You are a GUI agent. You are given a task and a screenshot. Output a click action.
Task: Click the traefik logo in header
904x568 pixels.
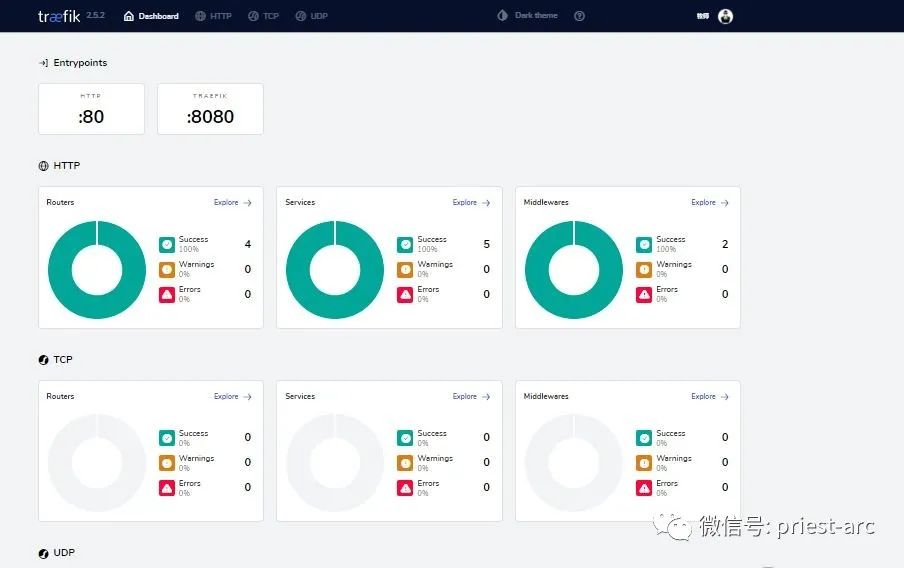59,16
